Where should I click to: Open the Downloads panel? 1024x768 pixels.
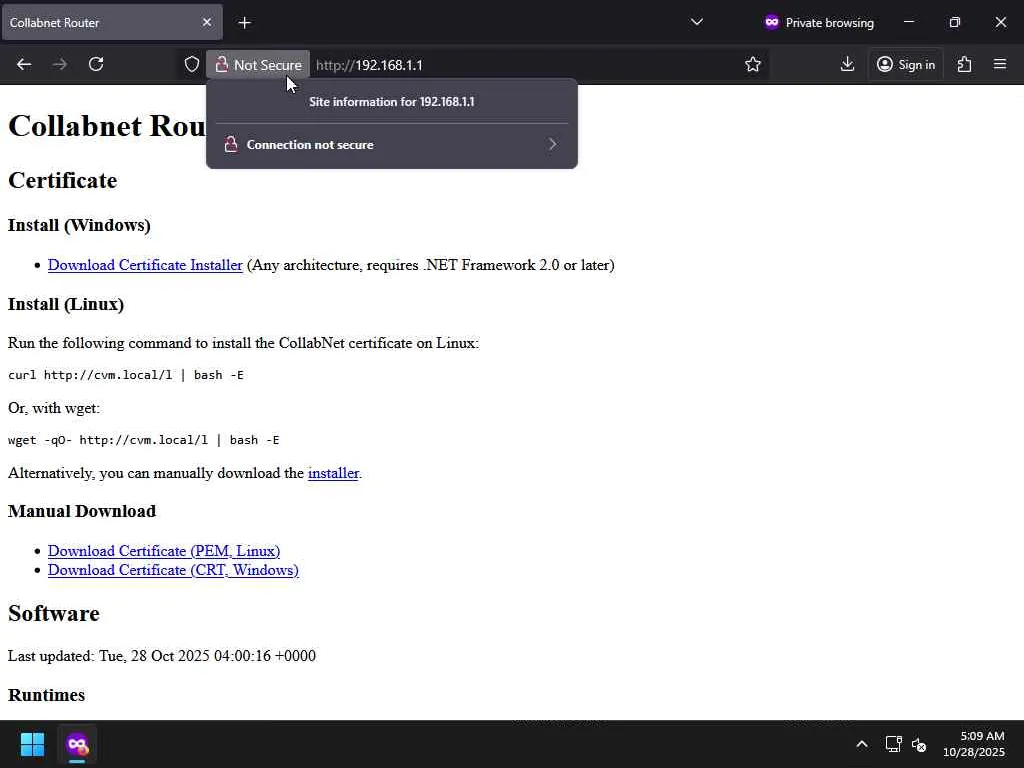[x=847, y=64]
